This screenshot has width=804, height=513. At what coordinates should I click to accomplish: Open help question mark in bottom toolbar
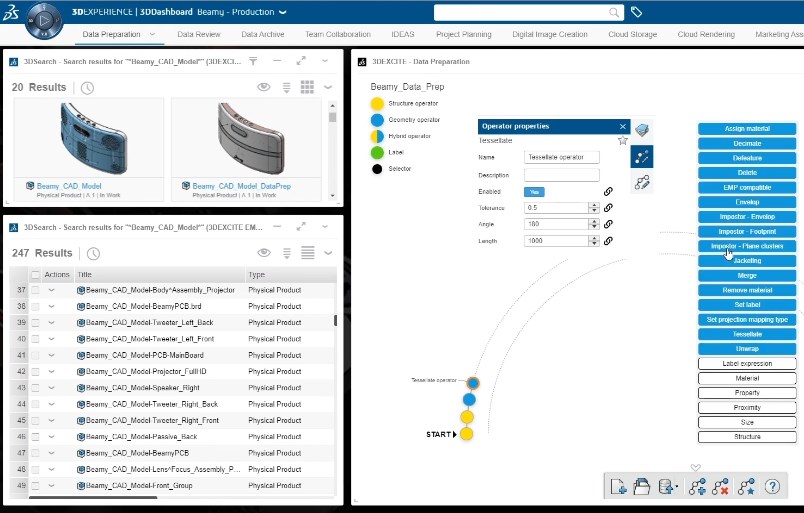tap(772, 486)
